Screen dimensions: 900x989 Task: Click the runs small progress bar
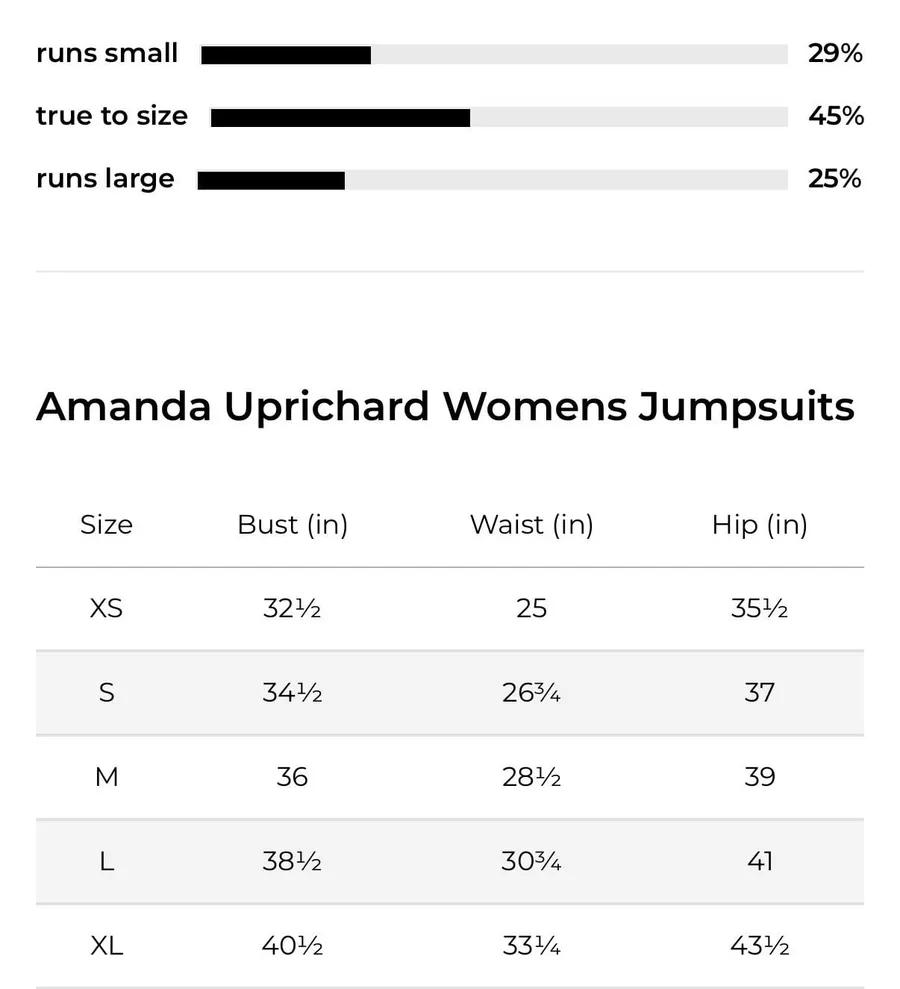[x=494, y=55]
